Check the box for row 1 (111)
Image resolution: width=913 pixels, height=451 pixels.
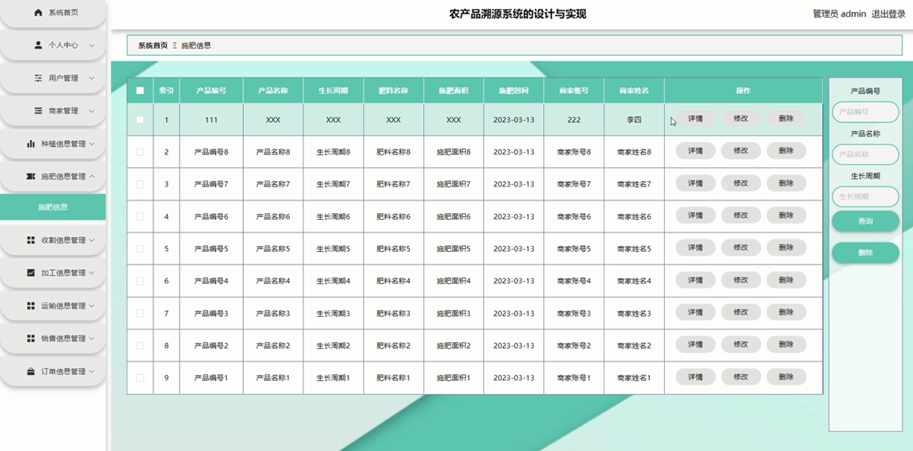click(x=140, y=120)
